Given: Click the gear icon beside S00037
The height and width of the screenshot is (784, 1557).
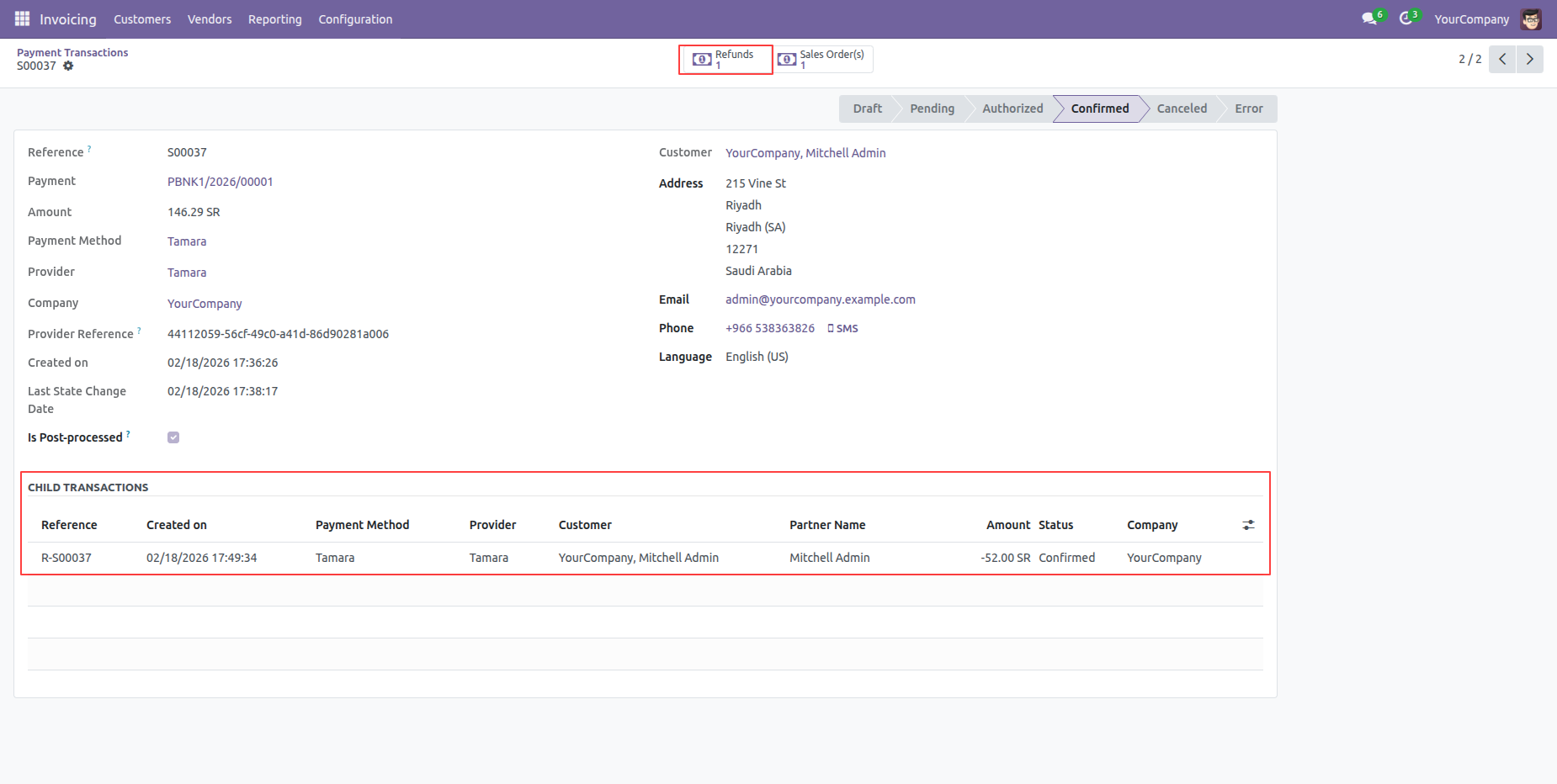Looking at the screenshot, I should (x=68, y=66).
